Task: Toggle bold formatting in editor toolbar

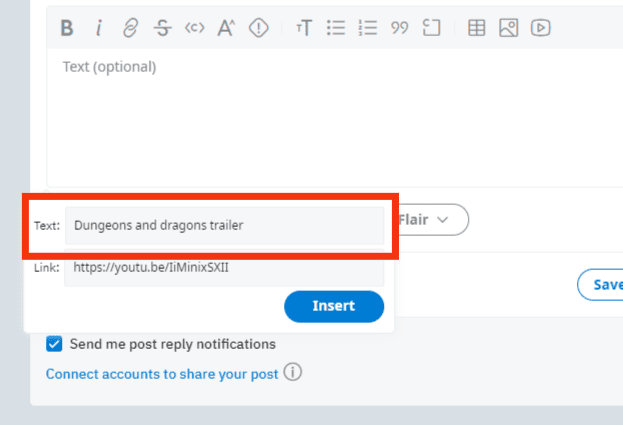Action: point(67,28)
